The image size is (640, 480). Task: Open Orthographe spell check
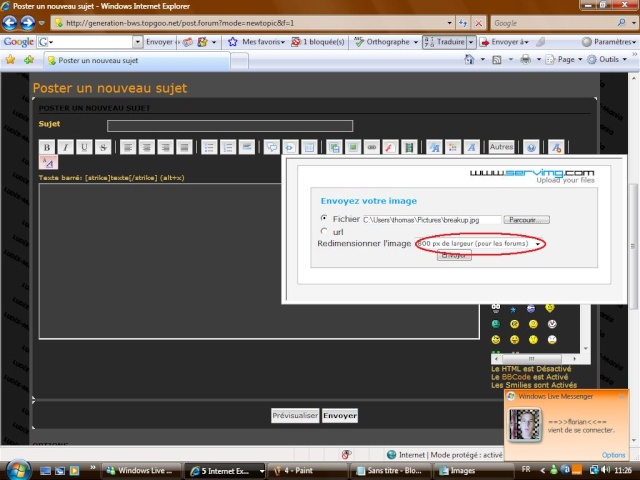[386, 42]
